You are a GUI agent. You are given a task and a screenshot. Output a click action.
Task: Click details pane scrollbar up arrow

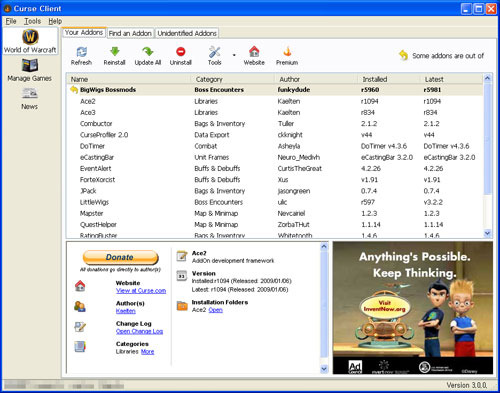pos(324,247)
